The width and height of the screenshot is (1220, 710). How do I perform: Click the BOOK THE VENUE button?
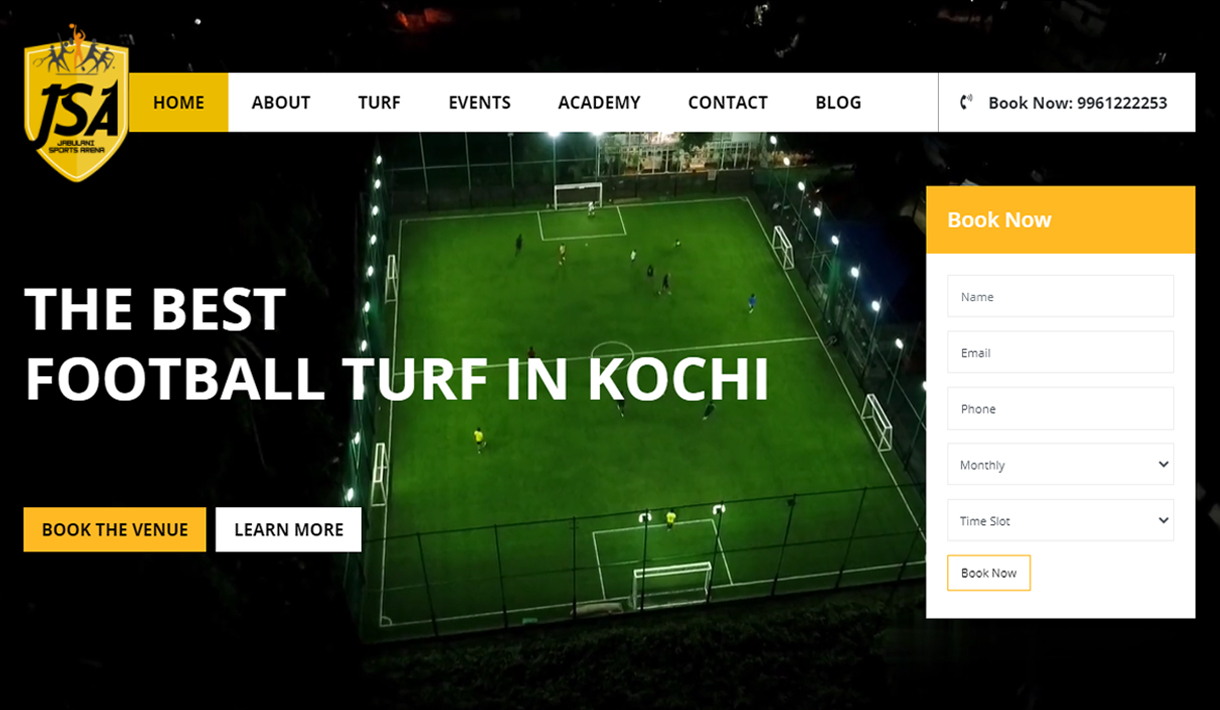[x=115, y=530]
